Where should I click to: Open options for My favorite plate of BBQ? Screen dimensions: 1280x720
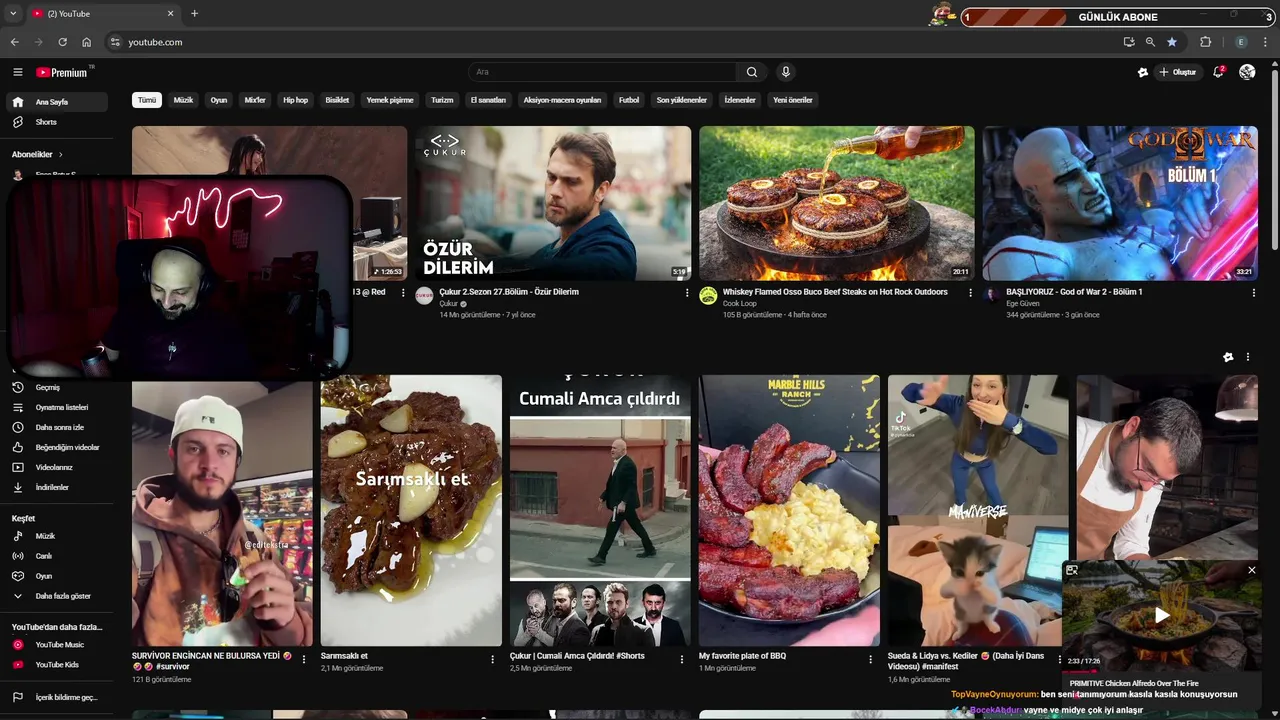(x=871, y=660)
